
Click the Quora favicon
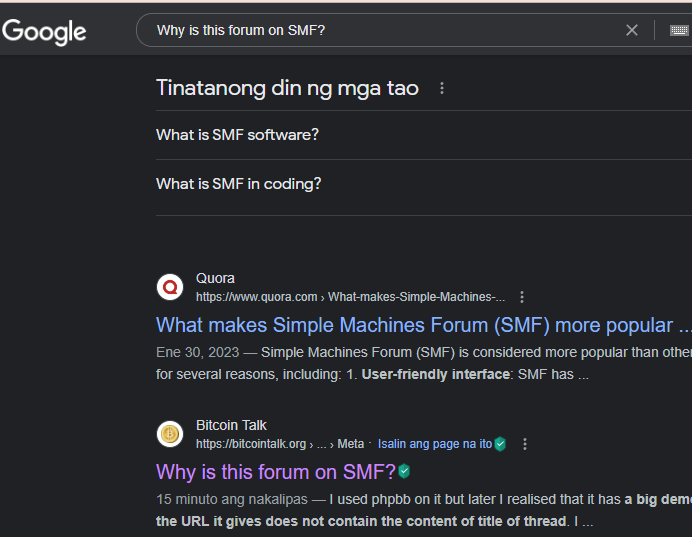coord(170,287)
